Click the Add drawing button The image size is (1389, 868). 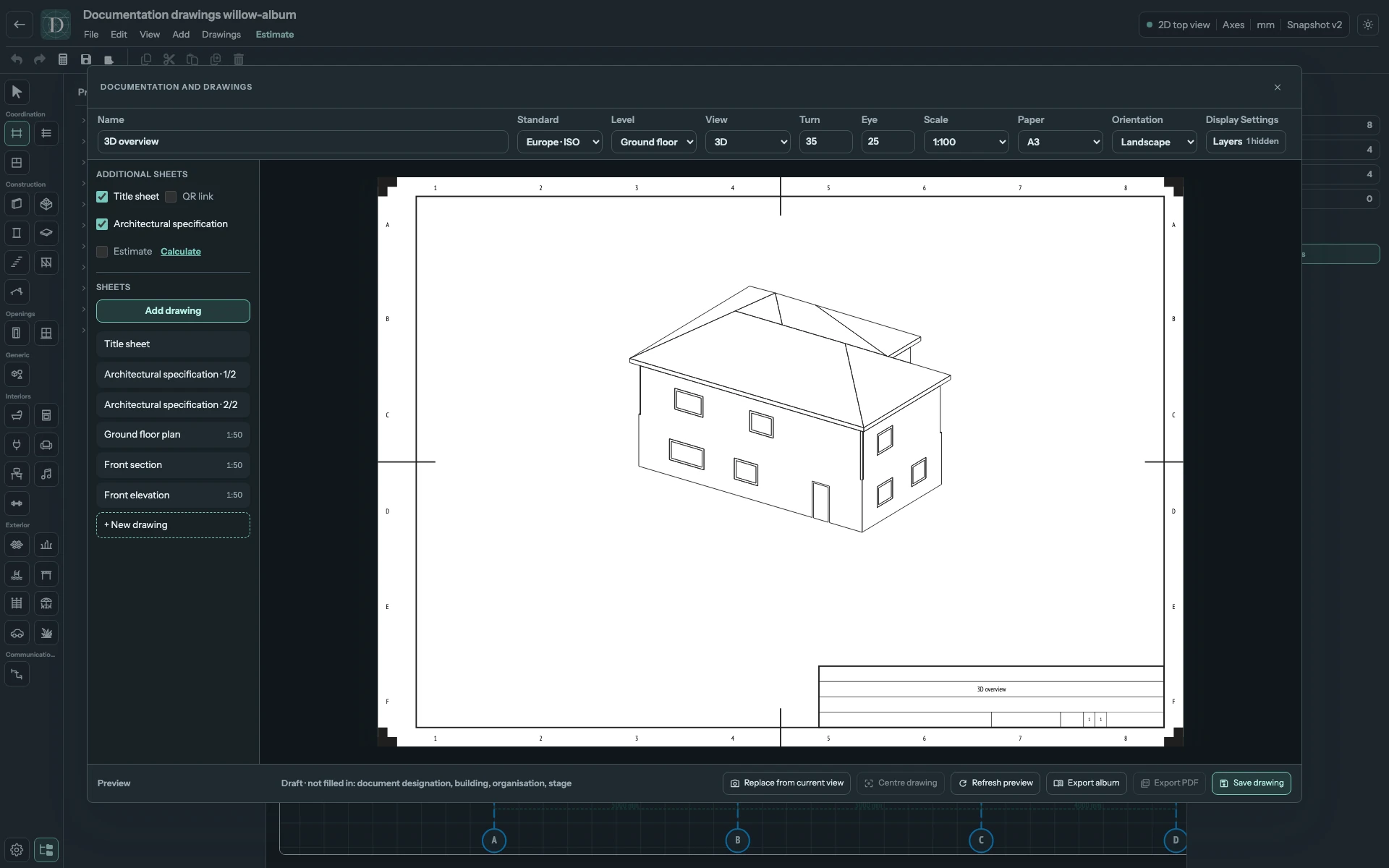tap(173, 311)
